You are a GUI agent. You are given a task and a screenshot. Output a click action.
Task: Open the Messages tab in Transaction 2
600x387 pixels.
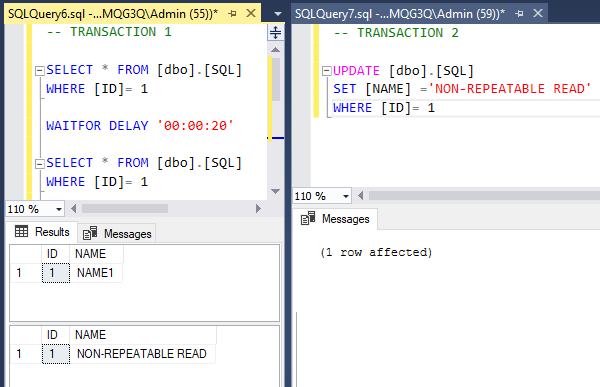point(335,219)
